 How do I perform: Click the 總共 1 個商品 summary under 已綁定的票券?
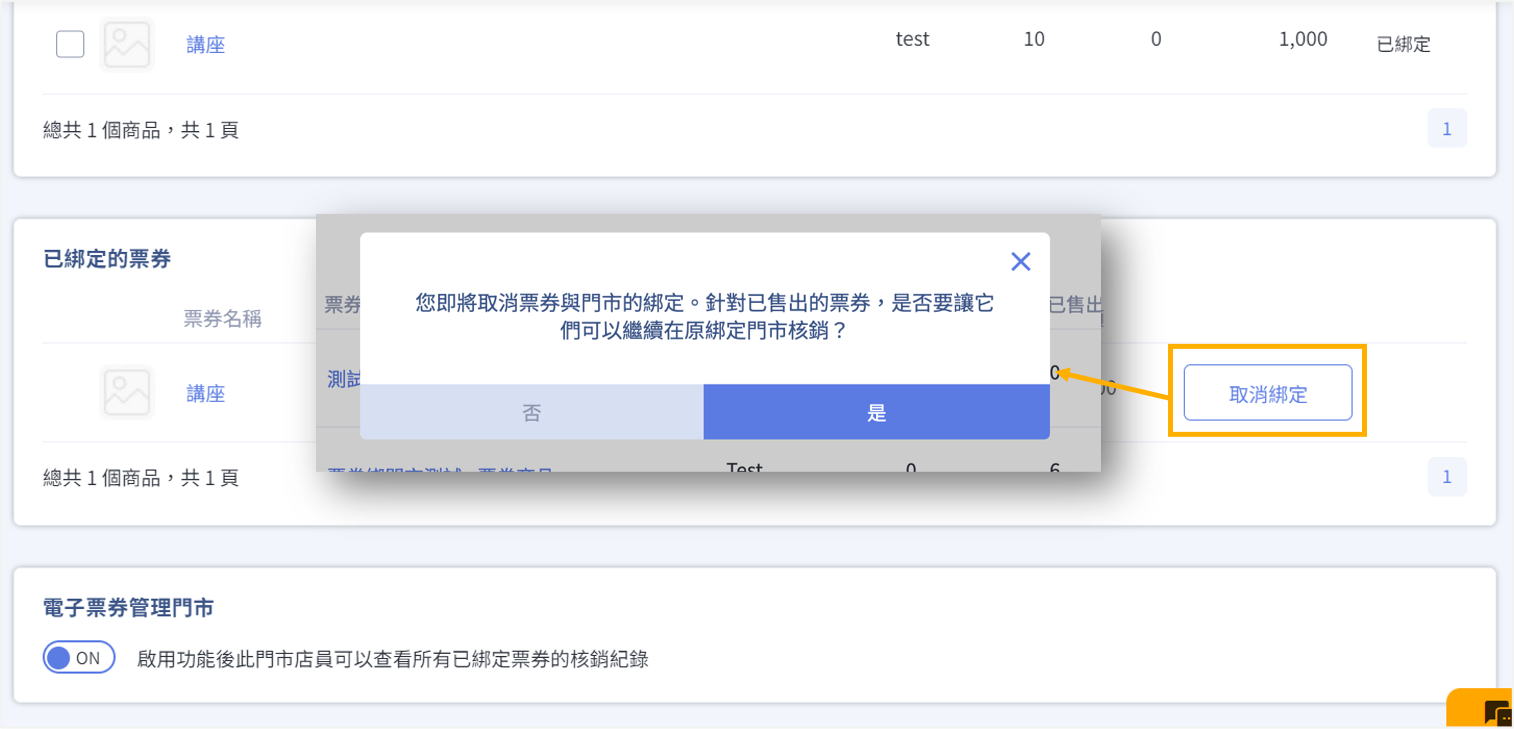point(141,478)
